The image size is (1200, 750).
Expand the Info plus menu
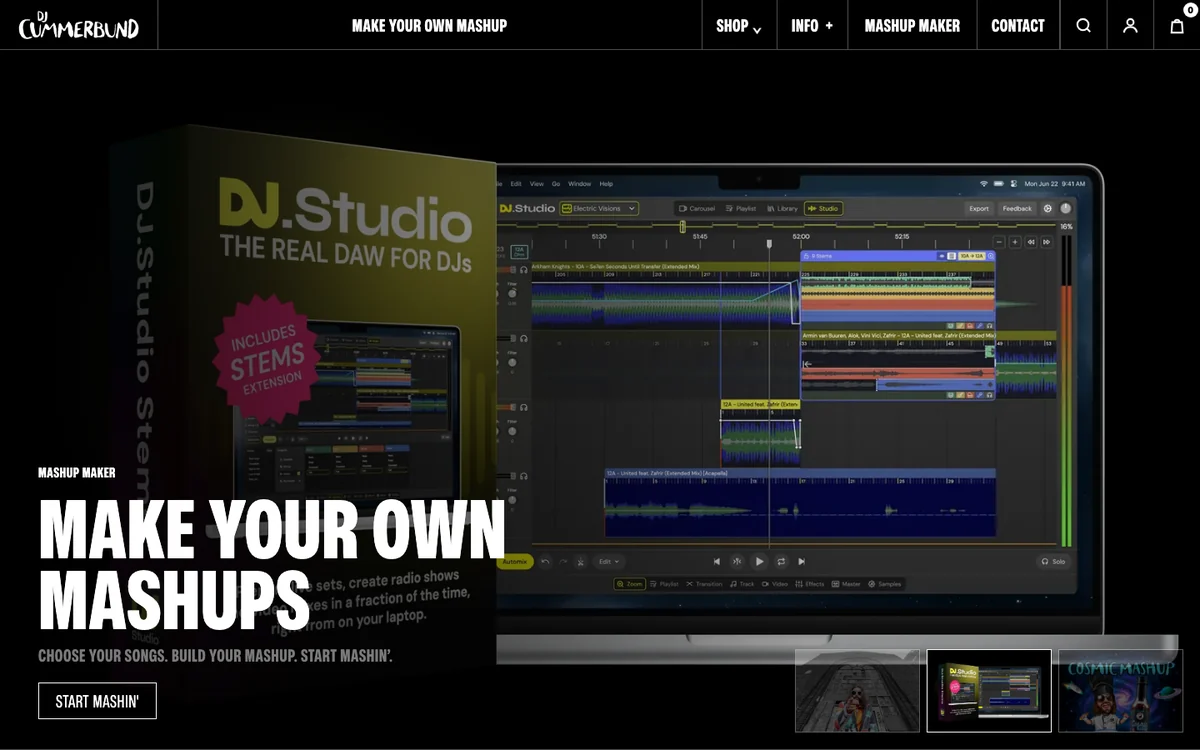click(812, 26)
